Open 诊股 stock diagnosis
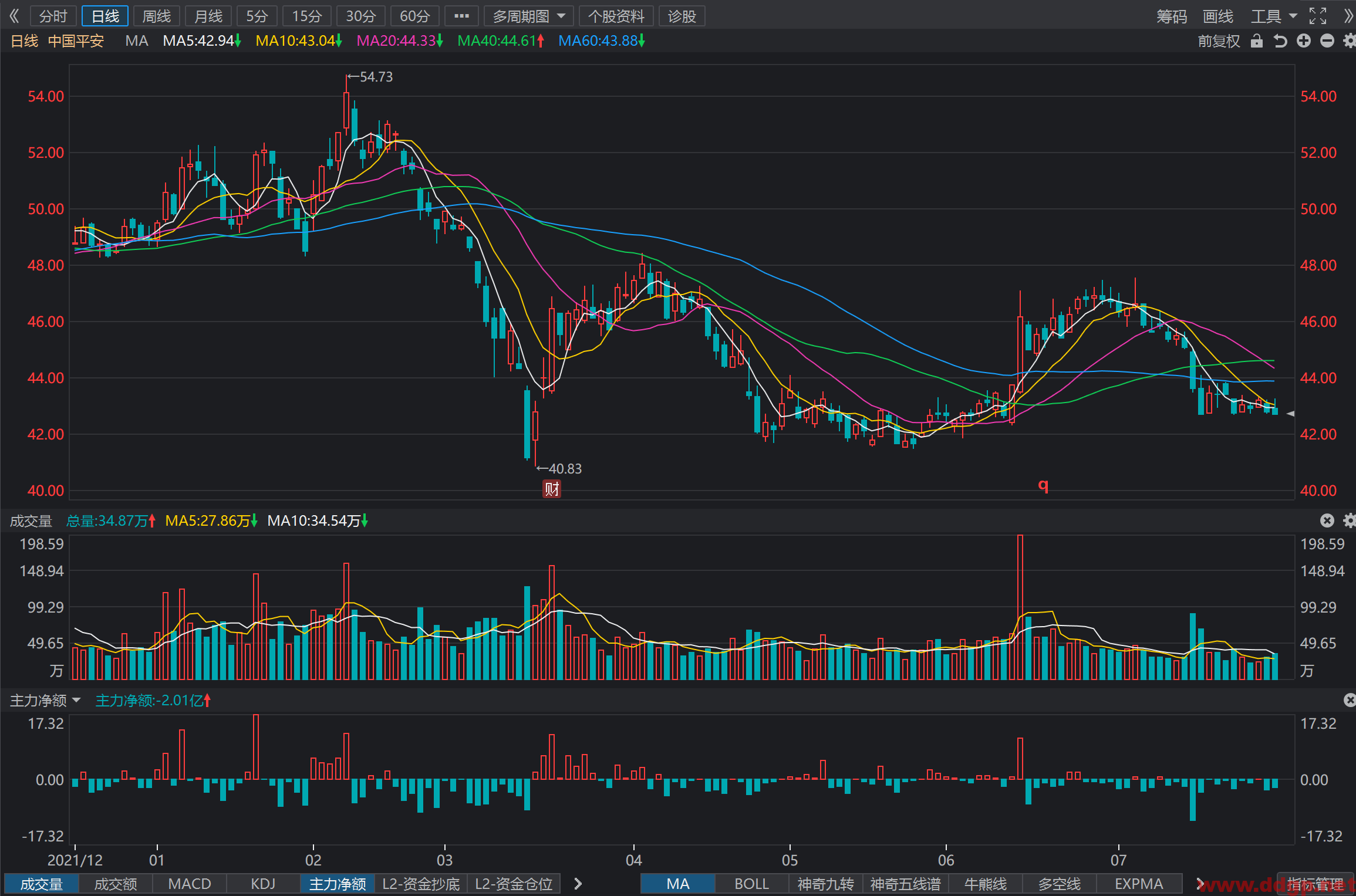The image size is (1356, 896). coord(682,16)
